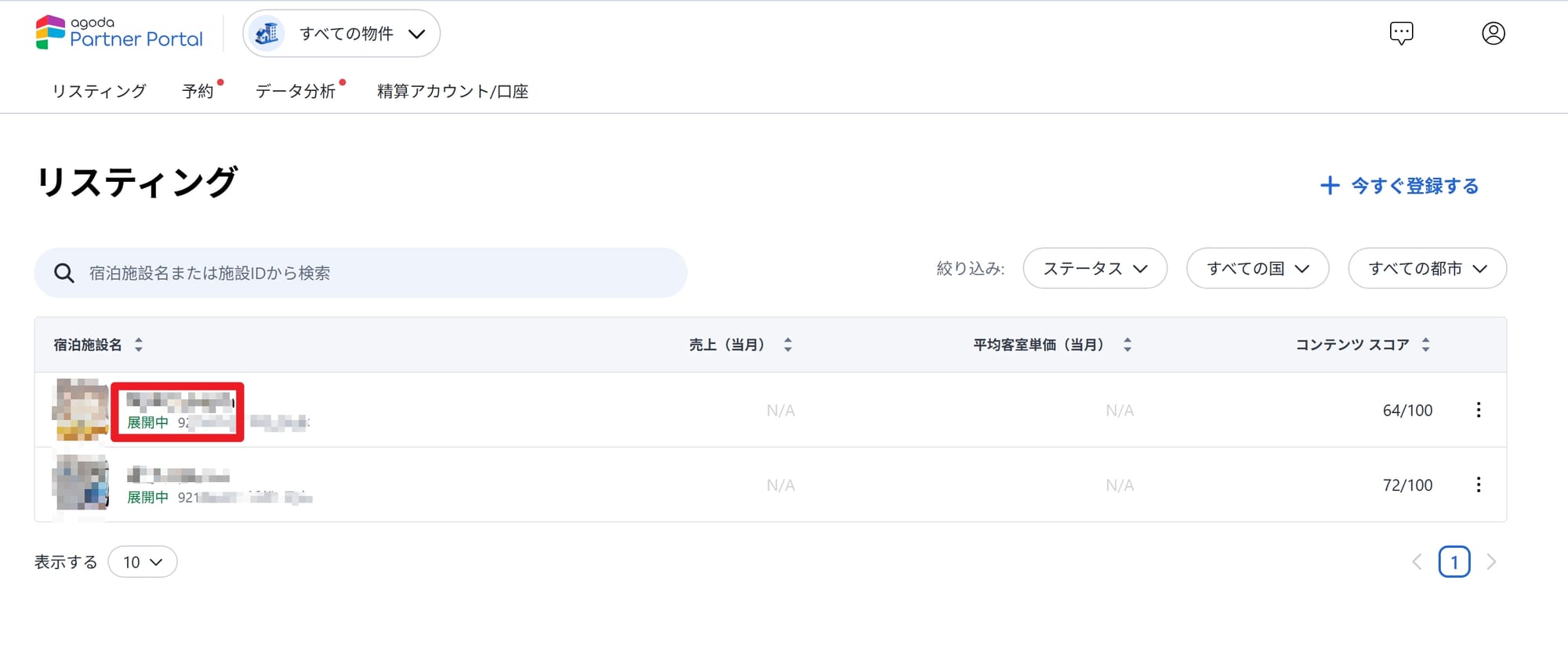Image resolution: width=1568 pixels, height=649 pixels.
Task: Sort by 平均客室単価 column arrows
Action: 1127,345
